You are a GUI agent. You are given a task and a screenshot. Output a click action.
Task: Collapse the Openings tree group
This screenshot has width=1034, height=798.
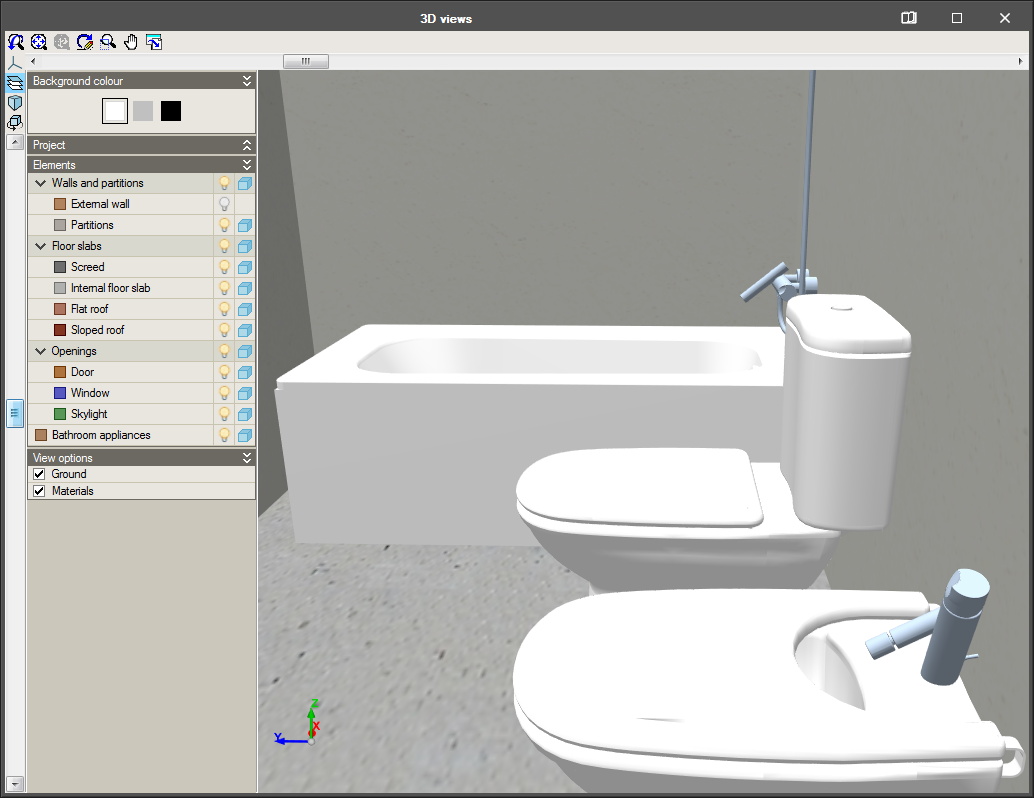coord(41,351)
